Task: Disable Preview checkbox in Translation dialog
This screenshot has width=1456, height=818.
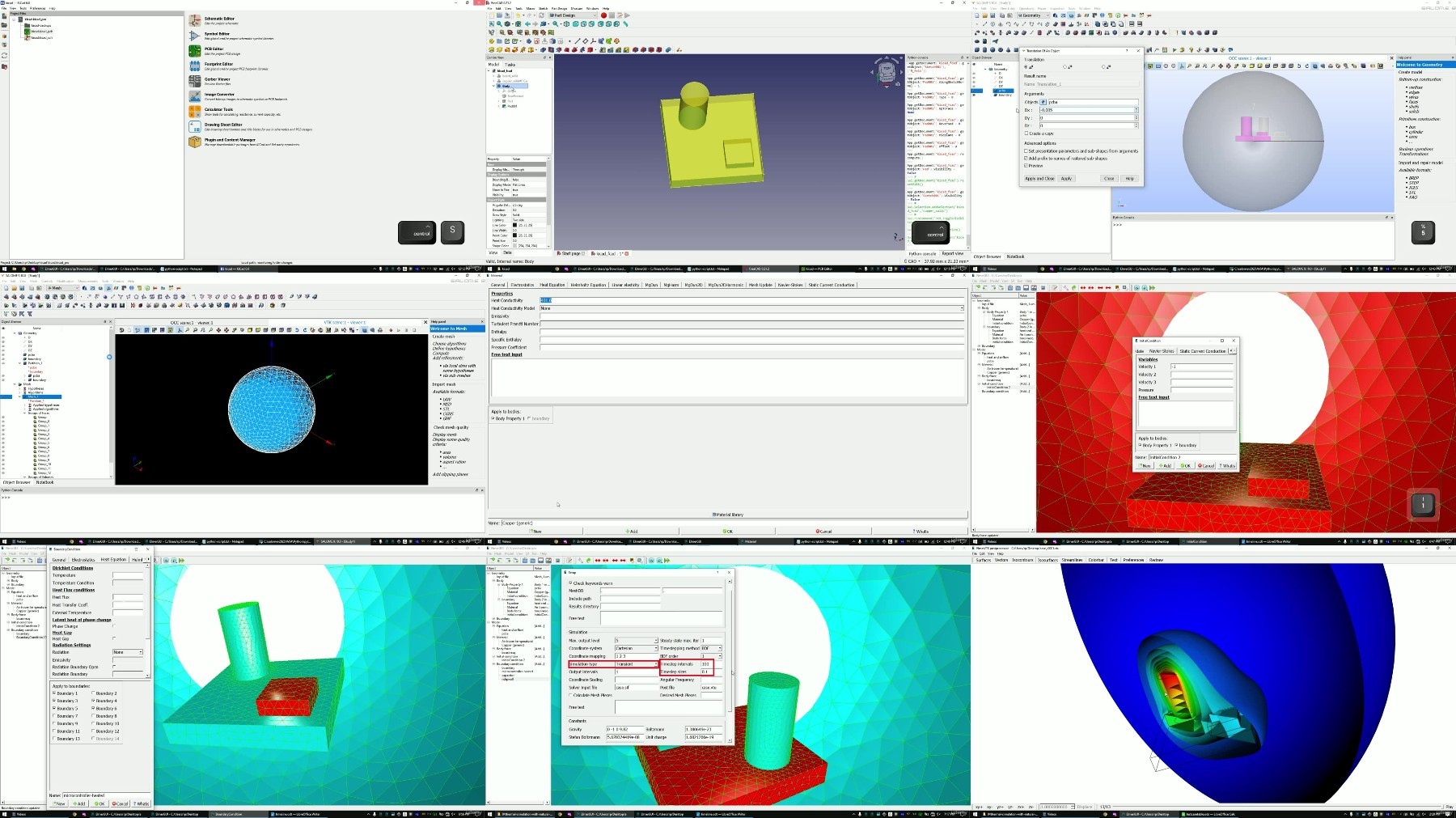Action: pyautogui.click(x=1026, y=165)
